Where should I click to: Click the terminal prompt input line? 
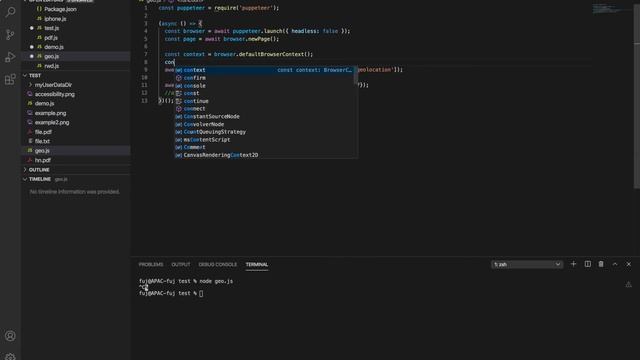point(171,293)
